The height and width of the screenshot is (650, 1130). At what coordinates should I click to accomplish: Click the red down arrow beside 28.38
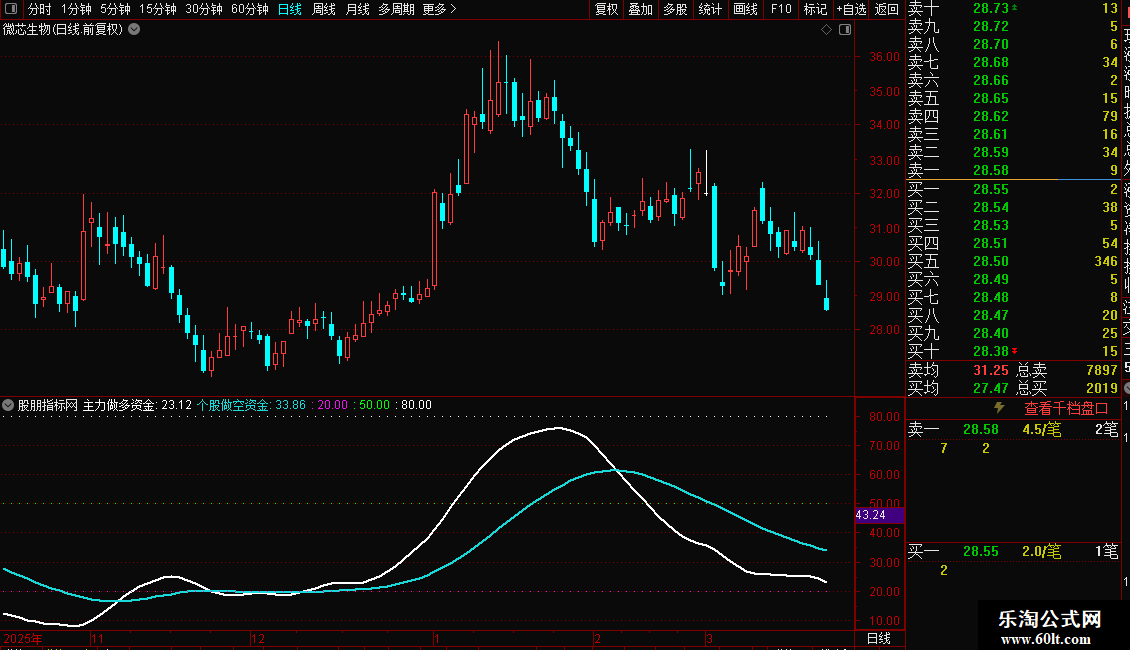[x=1015, y=351]
